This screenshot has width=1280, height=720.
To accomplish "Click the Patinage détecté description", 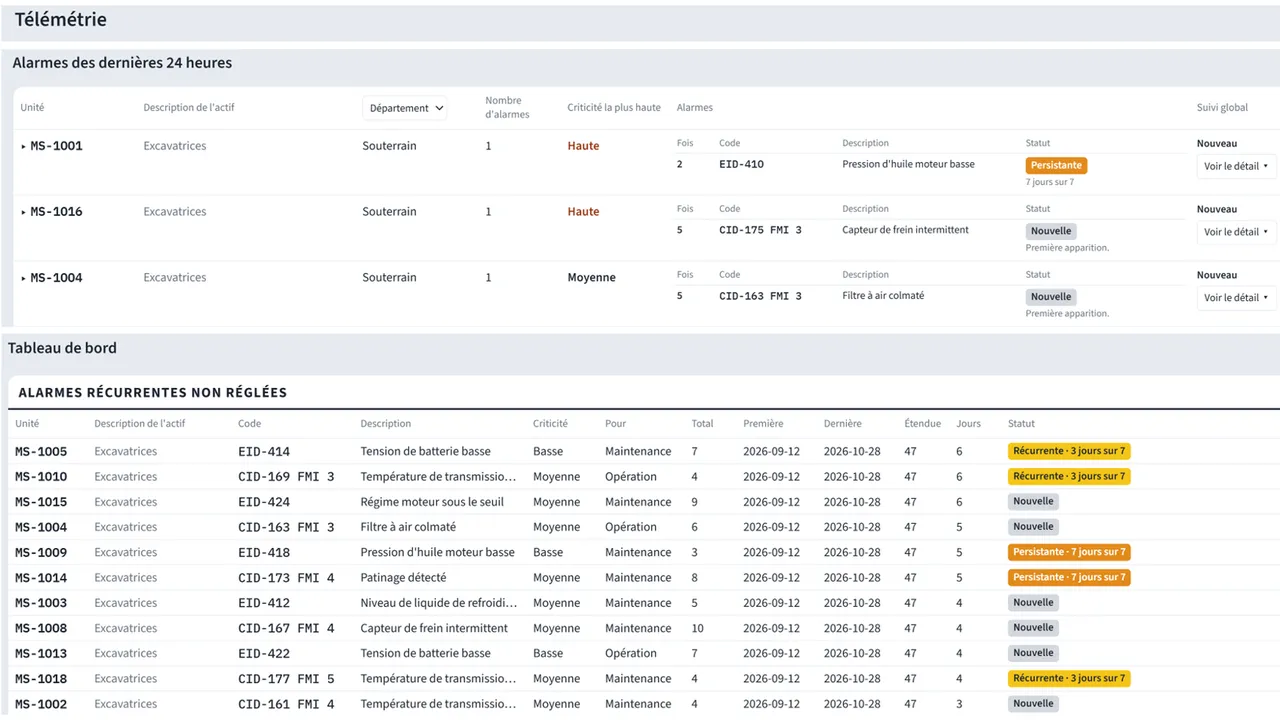I will 403,578.
